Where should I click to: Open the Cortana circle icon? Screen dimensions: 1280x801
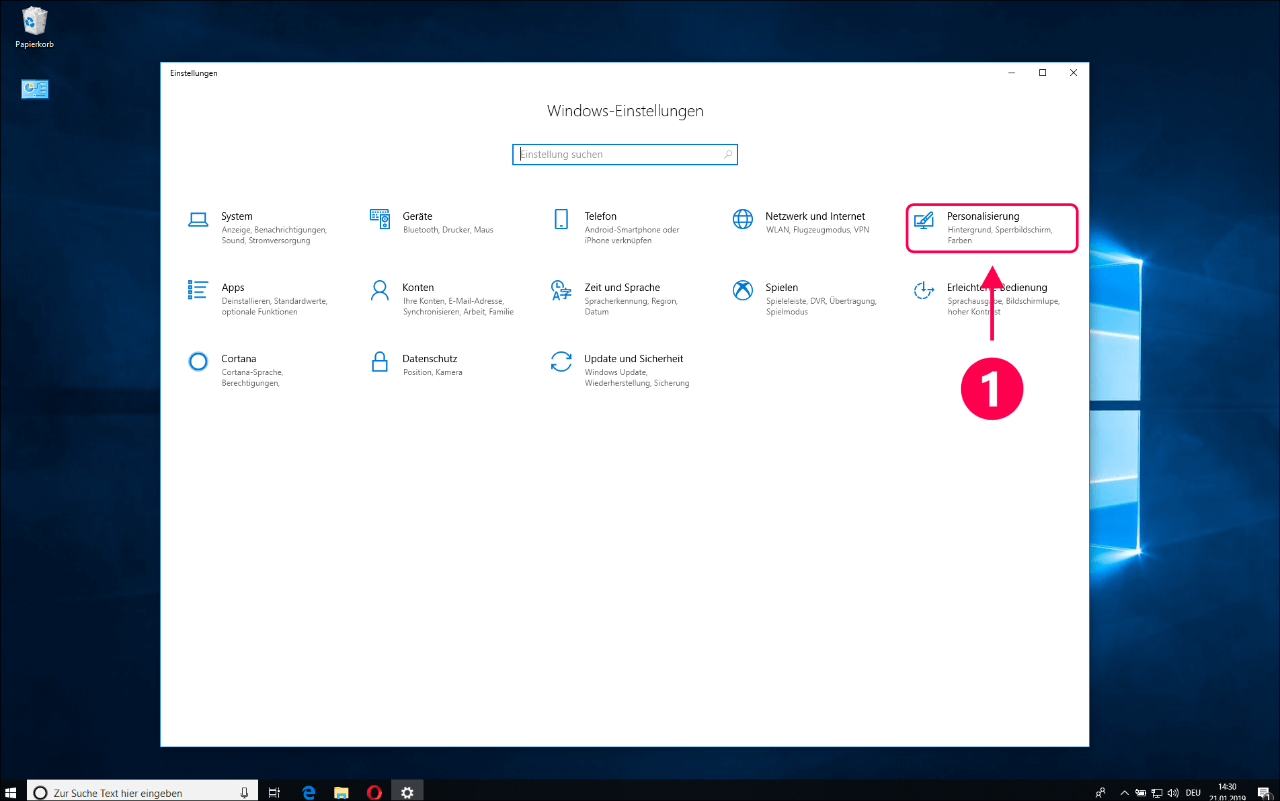pos(198,361)
